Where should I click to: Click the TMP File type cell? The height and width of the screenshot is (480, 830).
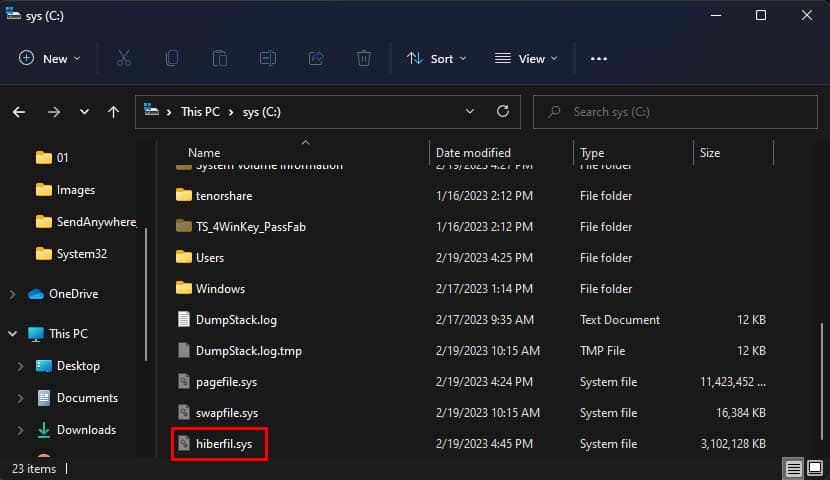tap(602, 350)
